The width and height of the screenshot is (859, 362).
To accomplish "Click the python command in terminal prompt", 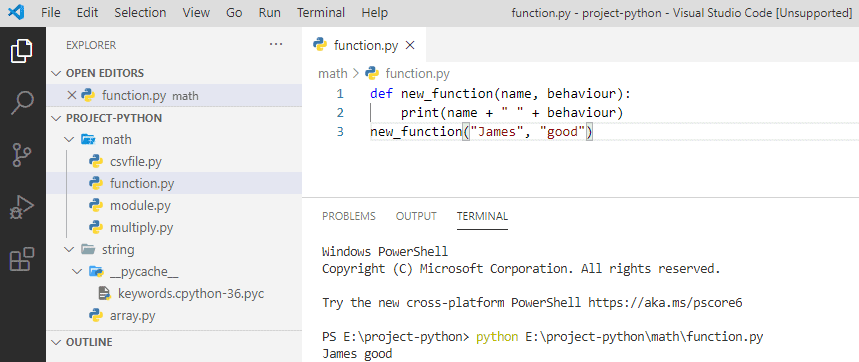I will click(497, 336).
